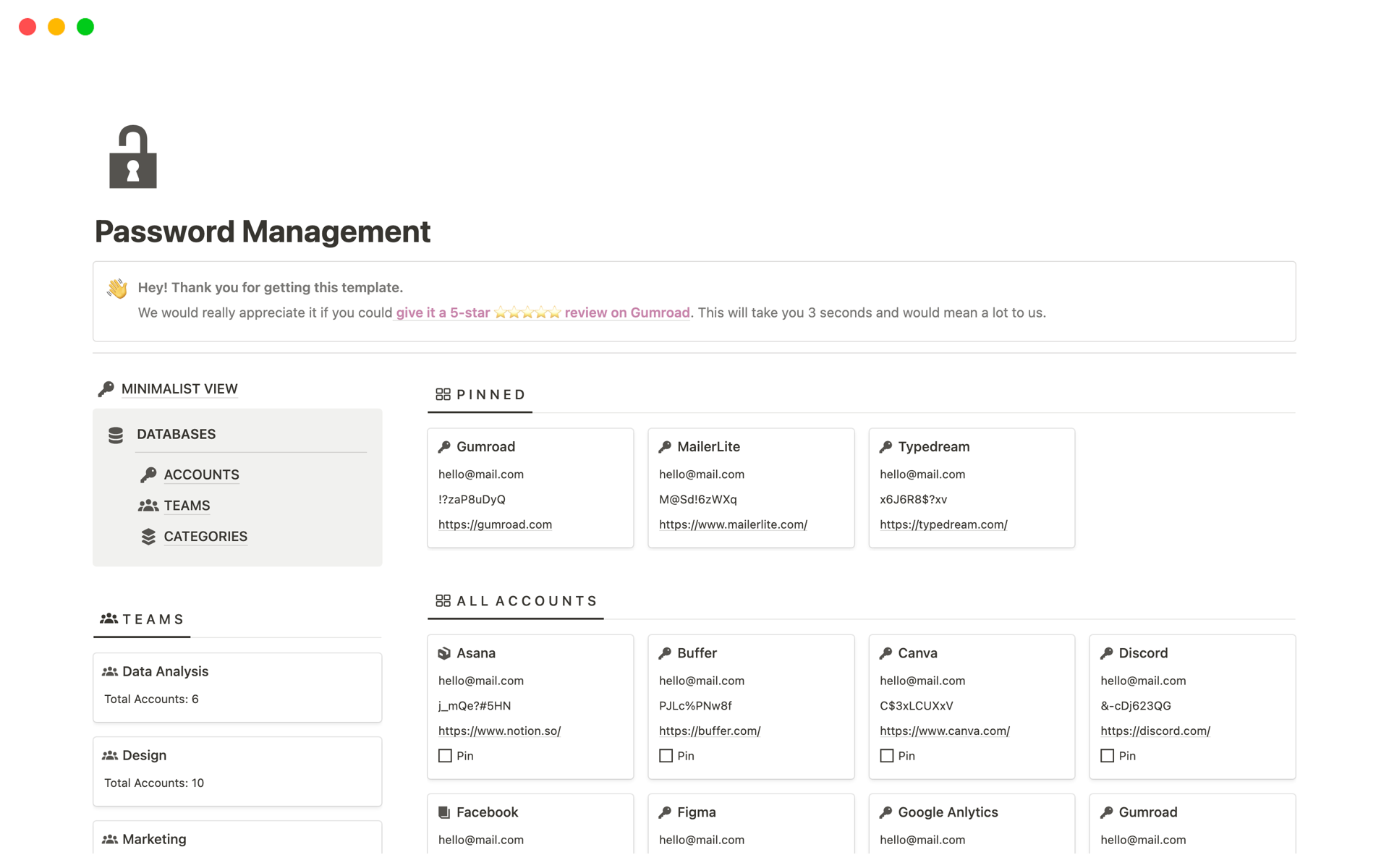This screenshot has width=1389, height=868.
Task: Click the key icon on Typedream card
Action: (885, 447)
